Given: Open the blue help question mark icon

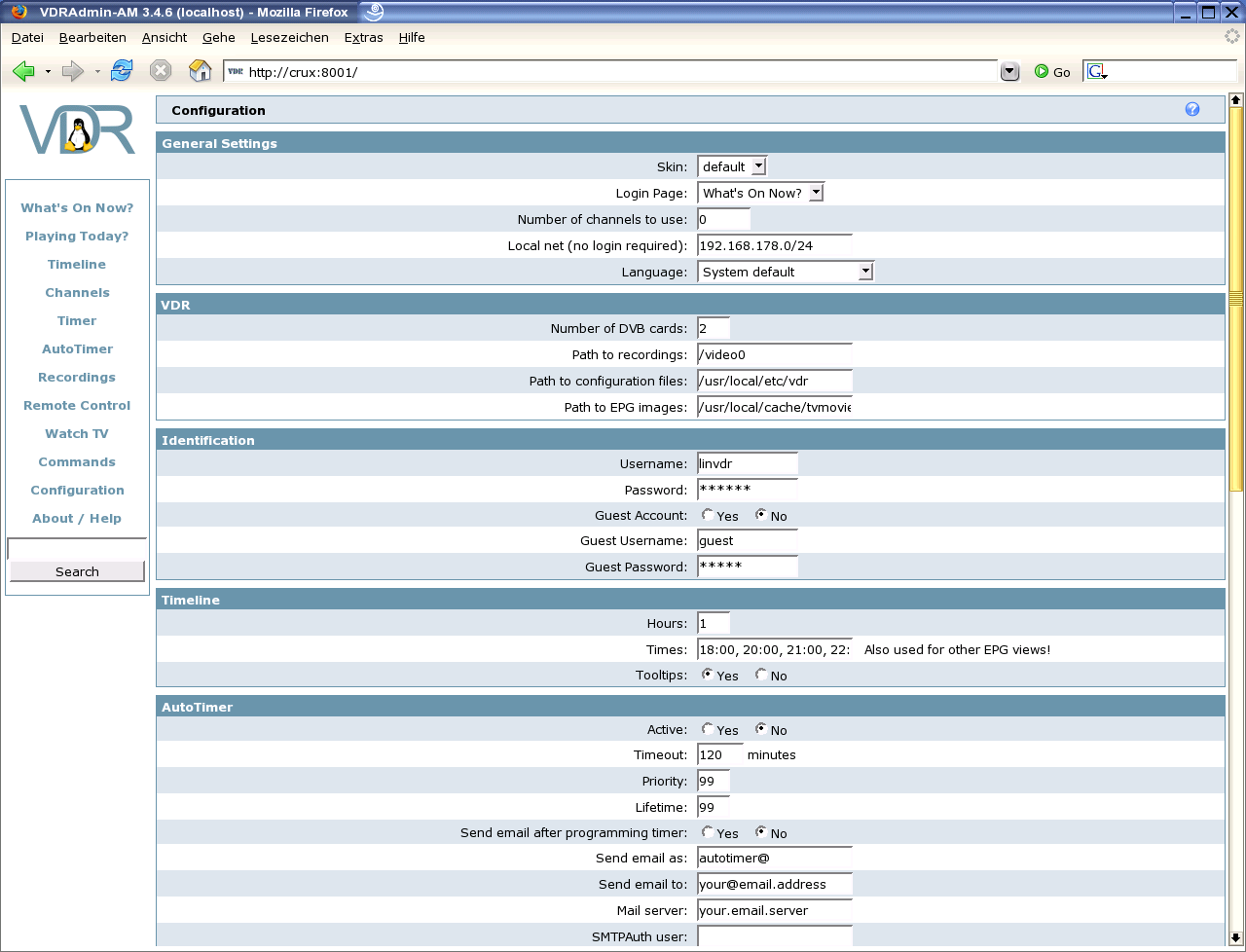Looking at the screenshot, I should [1192, 110].
